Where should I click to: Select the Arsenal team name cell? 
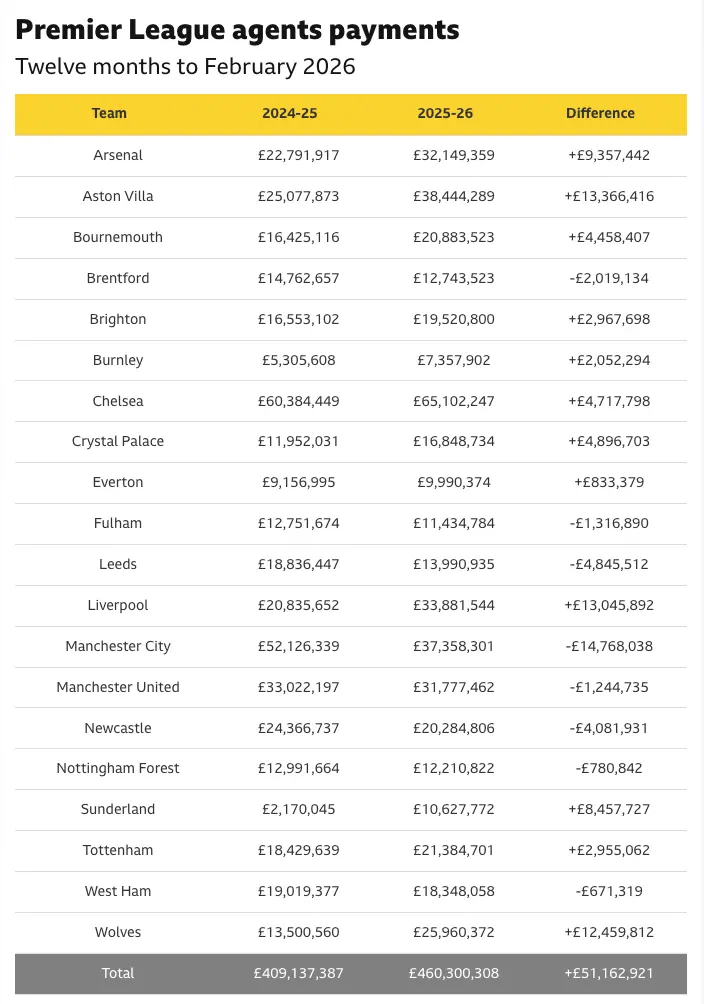point(118,155)
